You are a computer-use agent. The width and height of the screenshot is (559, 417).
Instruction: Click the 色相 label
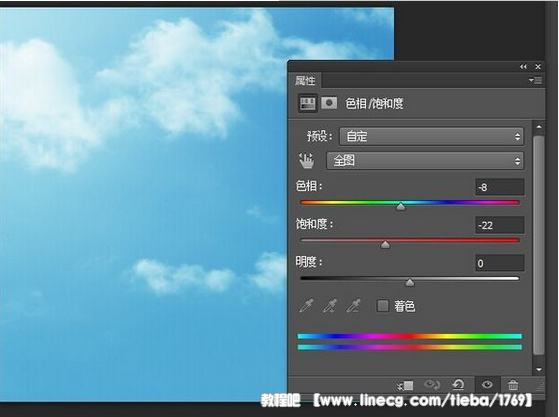[x=309, y=186]
